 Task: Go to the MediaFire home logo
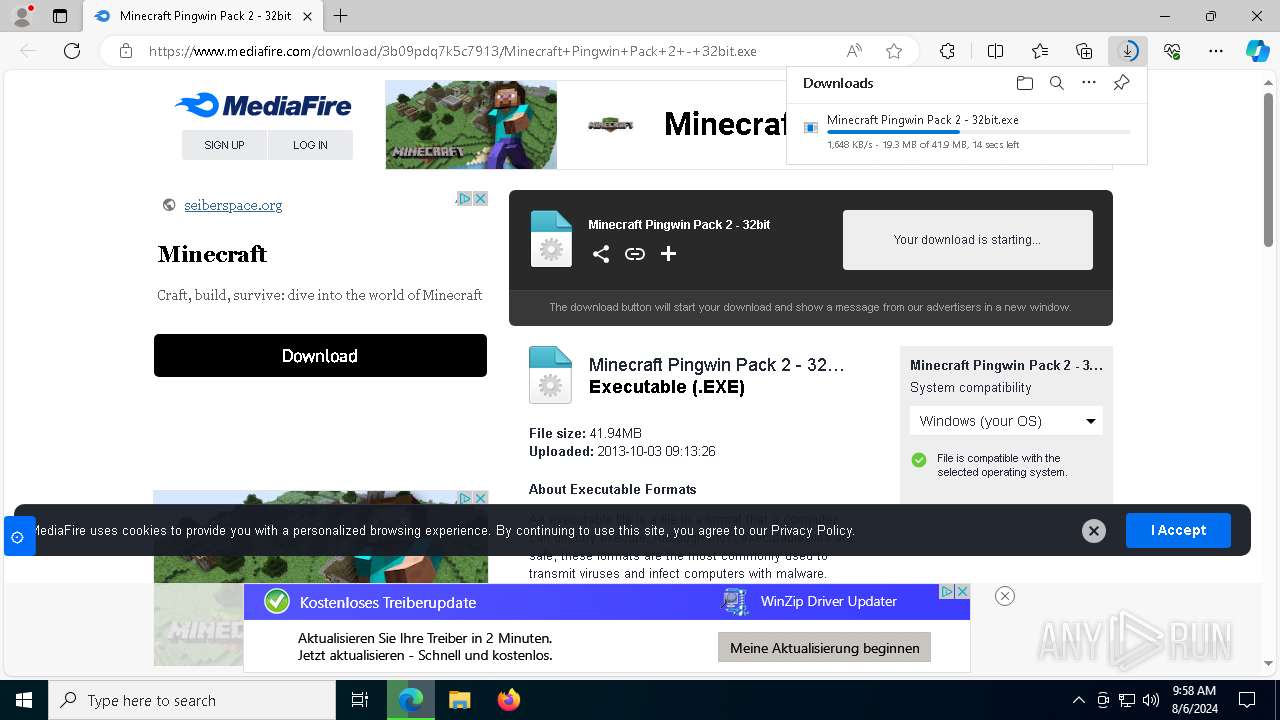(x=263, y=105)
